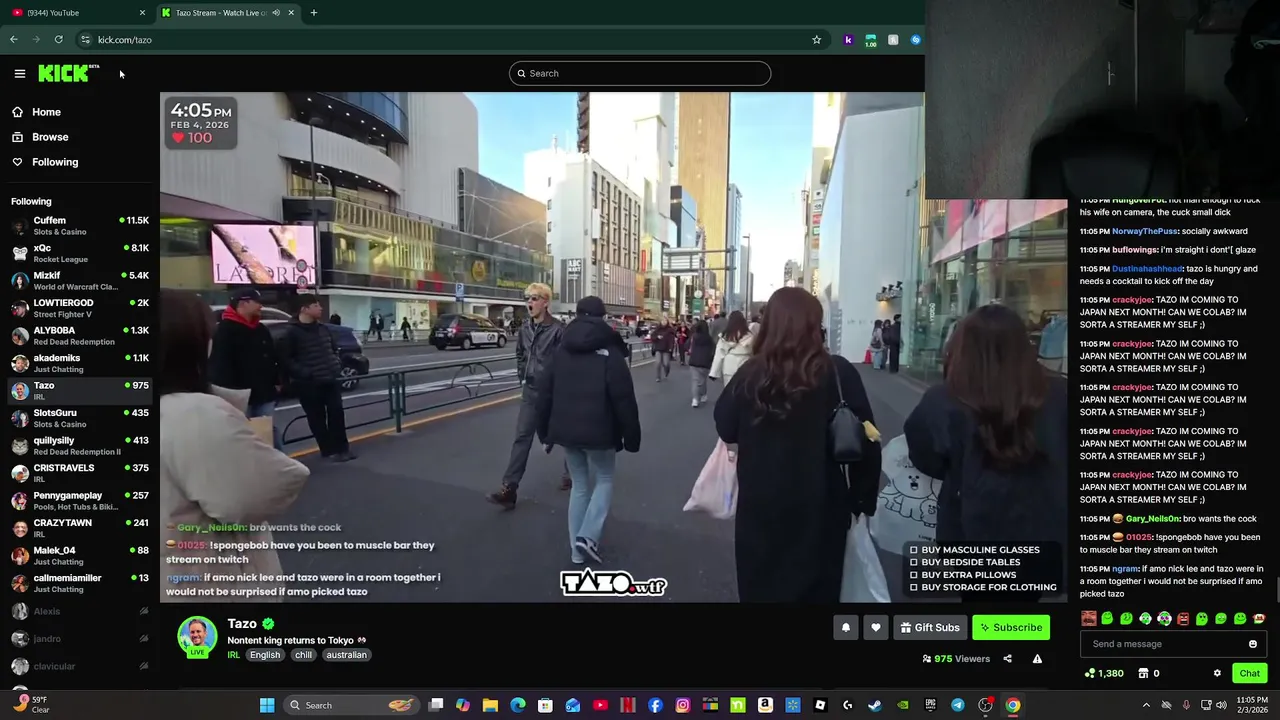Click the Send a message field

(1165, 644)
